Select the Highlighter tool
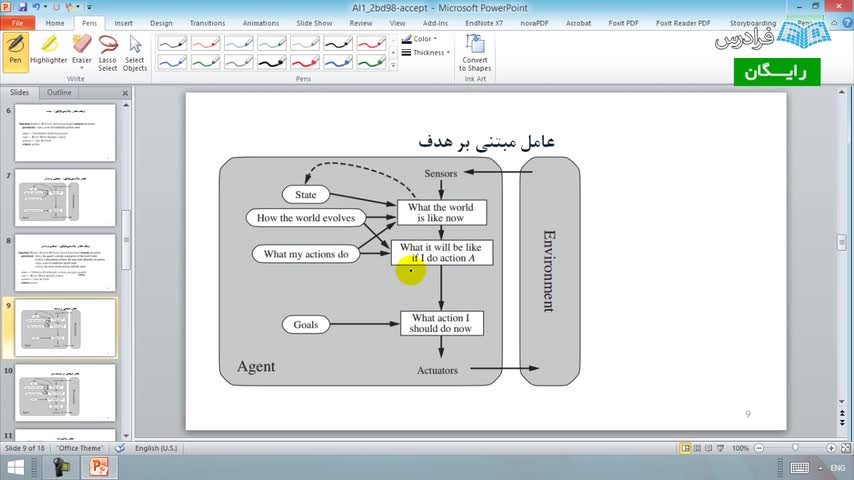The width and height of the screenshot is (854, 480). 48,52
